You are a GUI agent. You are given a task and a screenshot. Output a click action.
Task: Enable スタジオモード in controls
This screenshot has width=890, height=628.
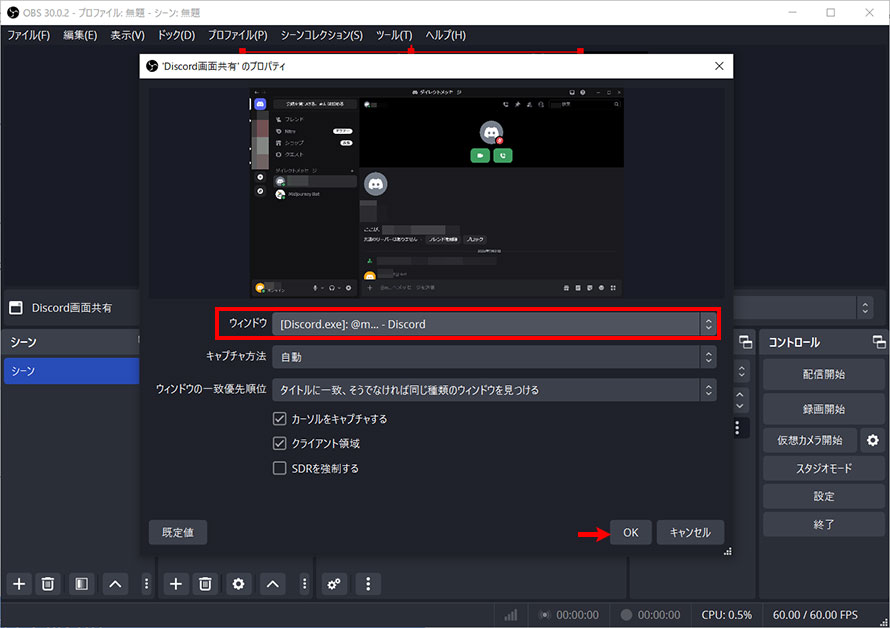coord(823,468)
